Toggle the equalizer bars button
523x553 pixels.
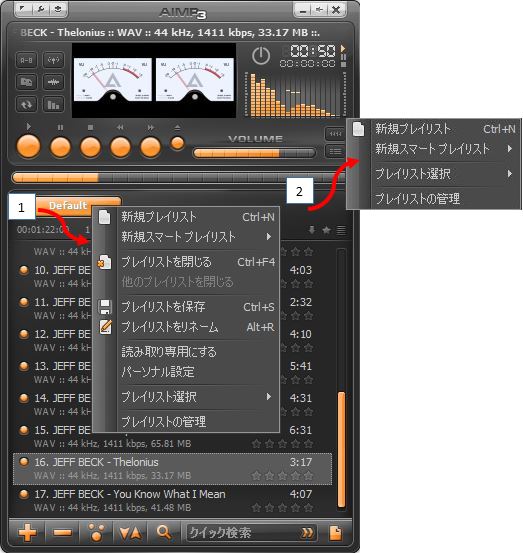tap(54, 104)
